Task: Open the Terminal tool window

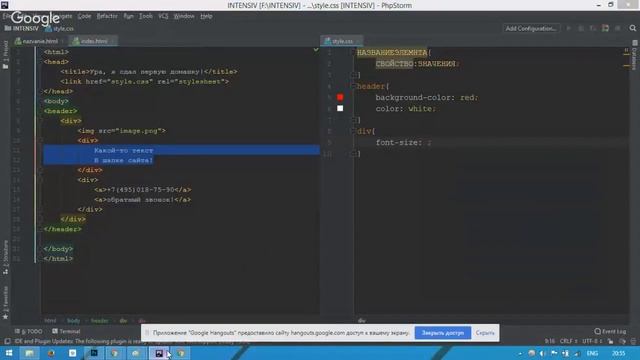Action: [x=66, y=331]
